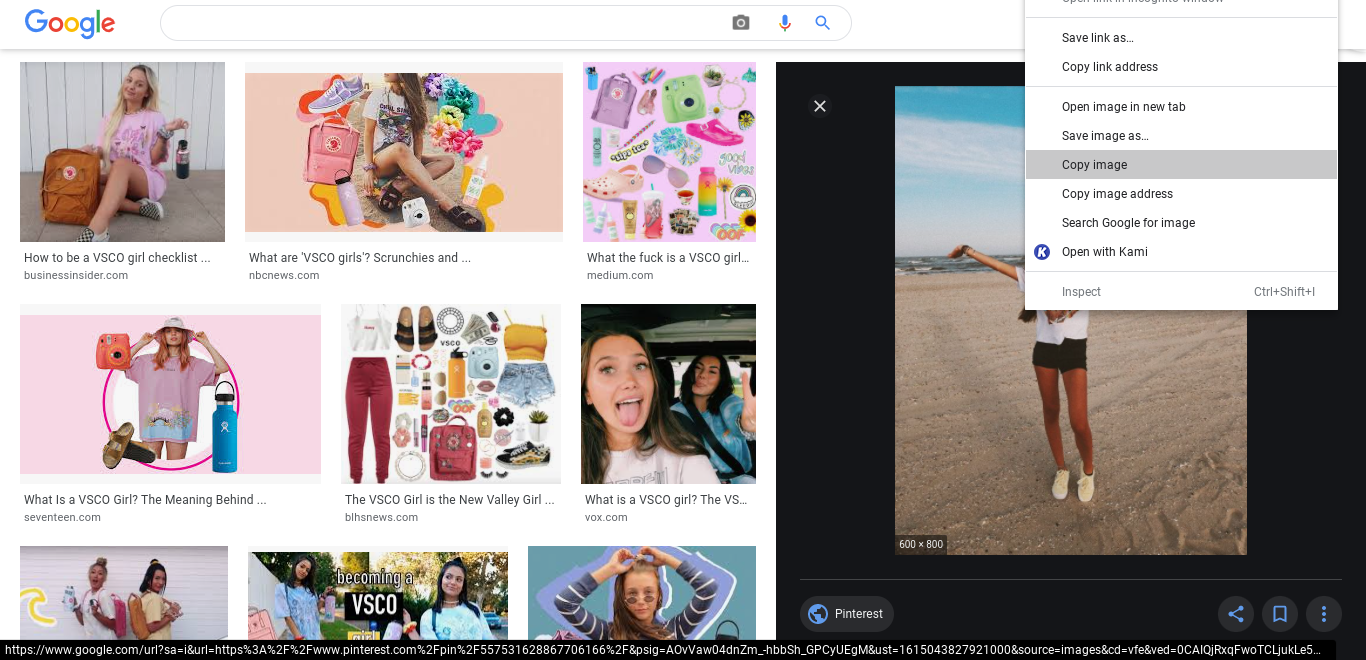Click the seventeen.com source text

tap(62, 518)
